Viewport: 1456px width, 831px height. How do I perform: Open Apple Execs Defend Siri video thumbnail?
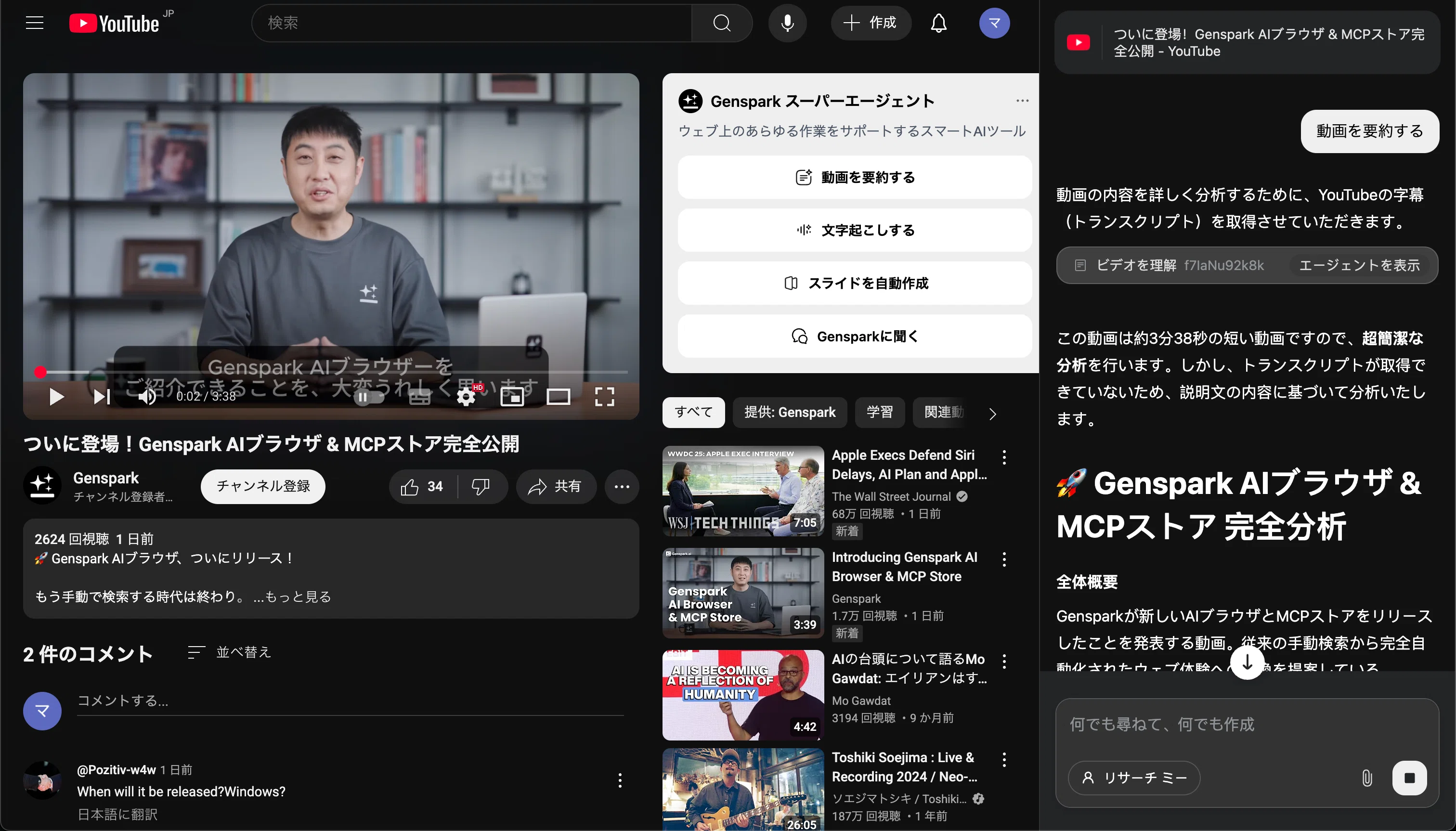tap(742, 491)
